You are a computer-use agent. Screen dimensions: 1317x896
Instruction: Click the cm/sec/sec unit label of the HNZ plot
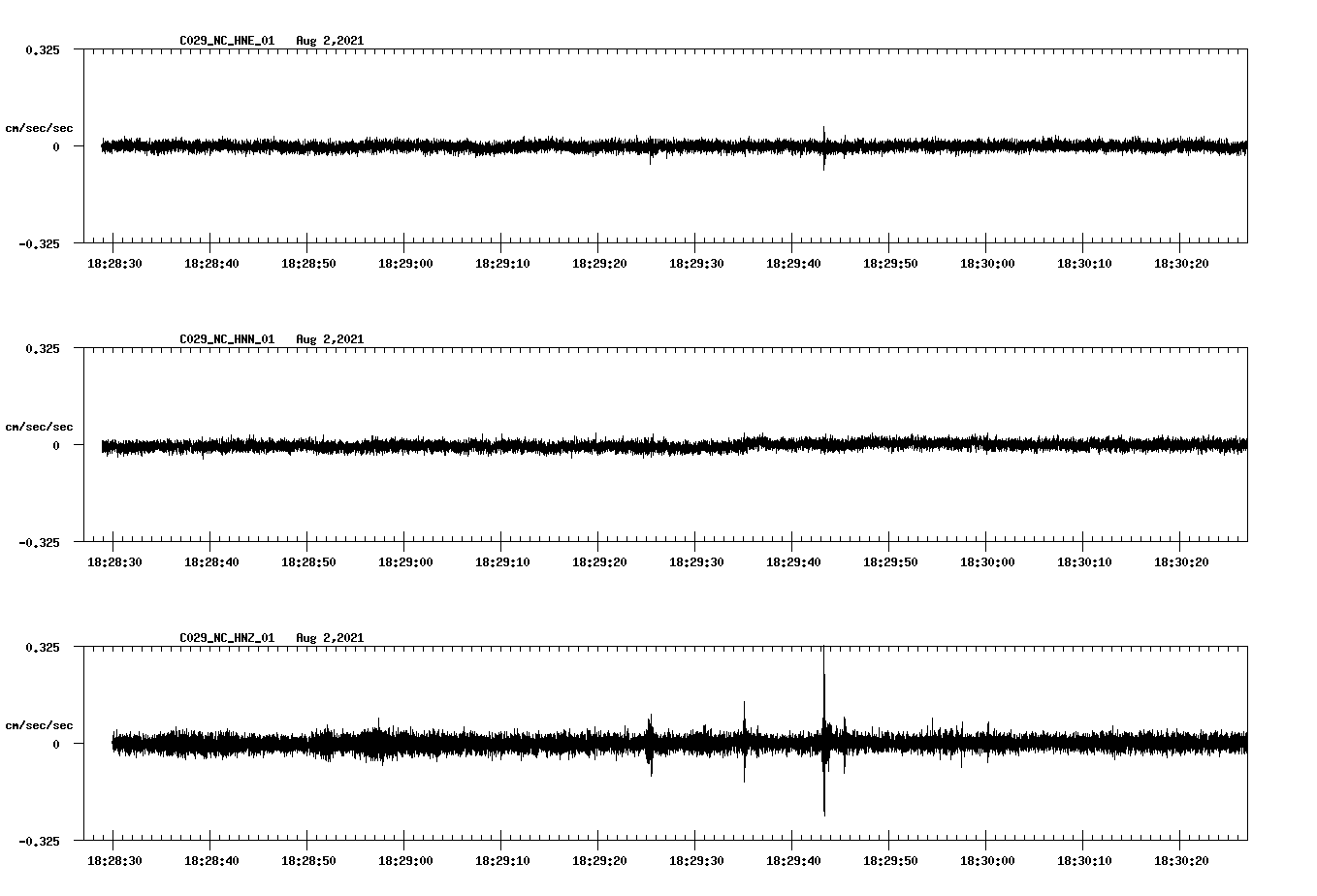pyautogui.click(x=39, y=725)
